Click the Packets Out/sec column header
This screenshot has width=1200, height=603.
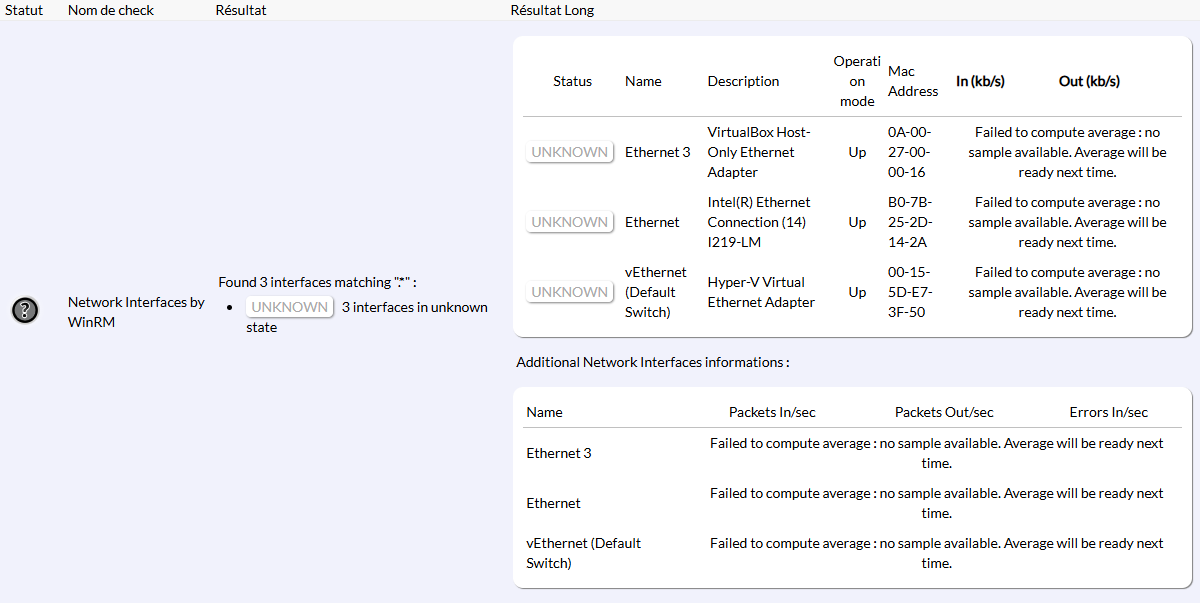click(944, 412)
